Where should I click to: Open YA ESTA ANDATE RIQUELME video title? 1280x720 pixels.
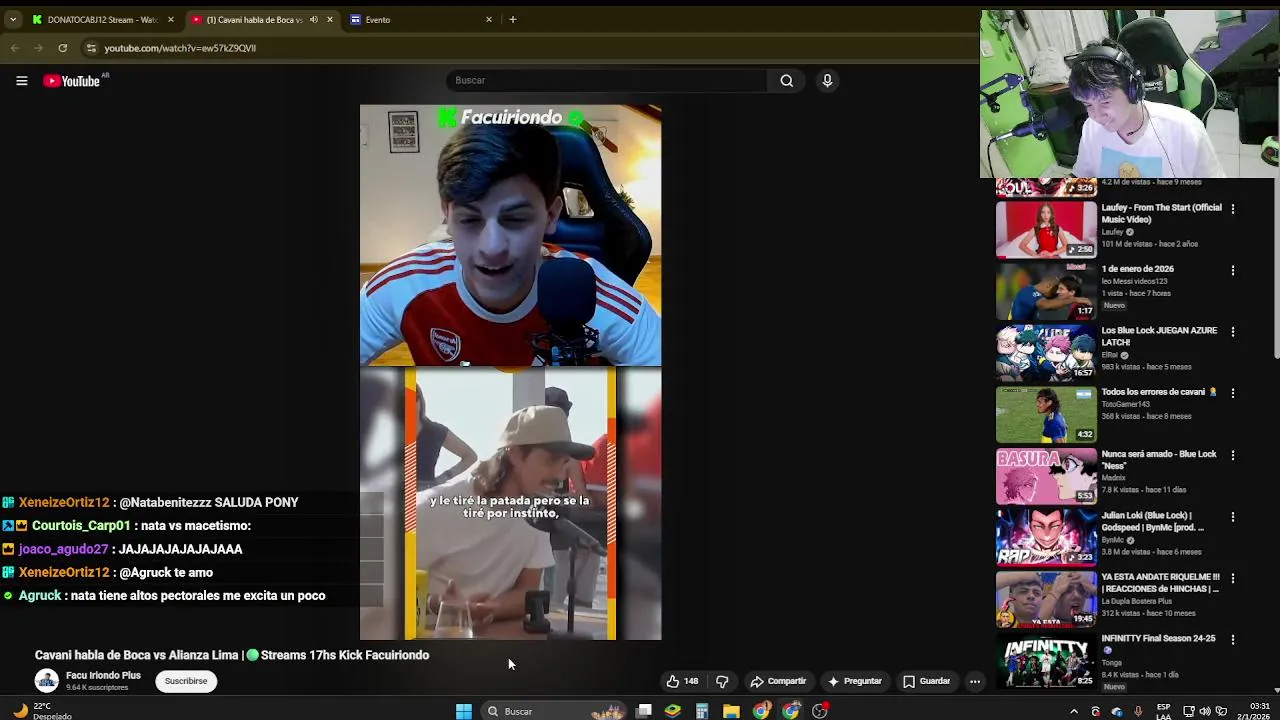pyautogui.click(x=1160, y=583)
